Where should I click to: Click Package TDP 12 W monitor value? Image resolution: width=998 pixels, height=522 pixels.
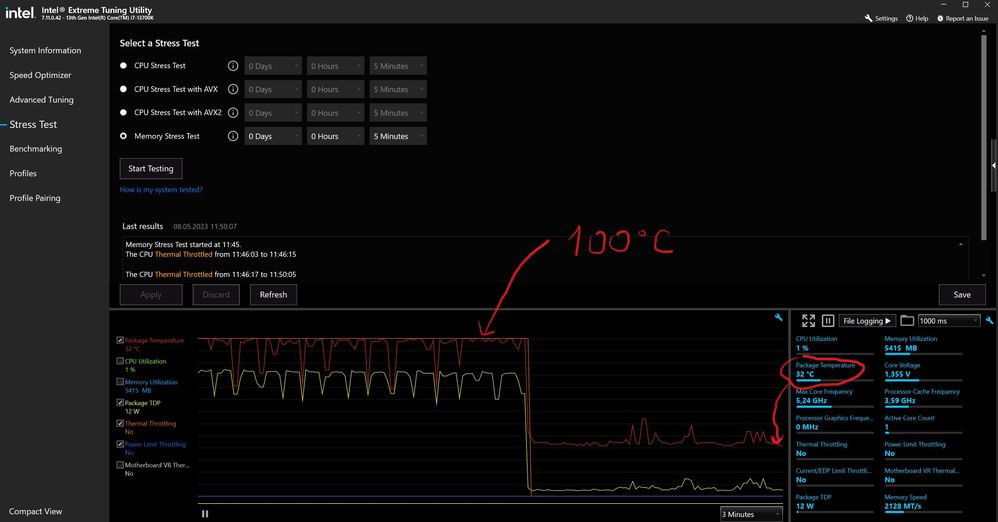tap(805, 506)
